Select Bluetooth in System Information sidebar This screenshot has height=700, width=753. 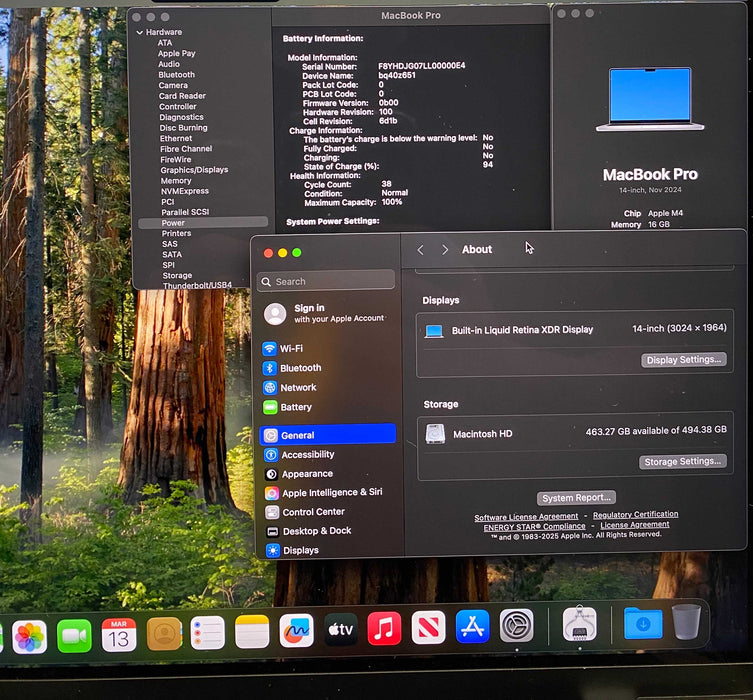[177, 75]
